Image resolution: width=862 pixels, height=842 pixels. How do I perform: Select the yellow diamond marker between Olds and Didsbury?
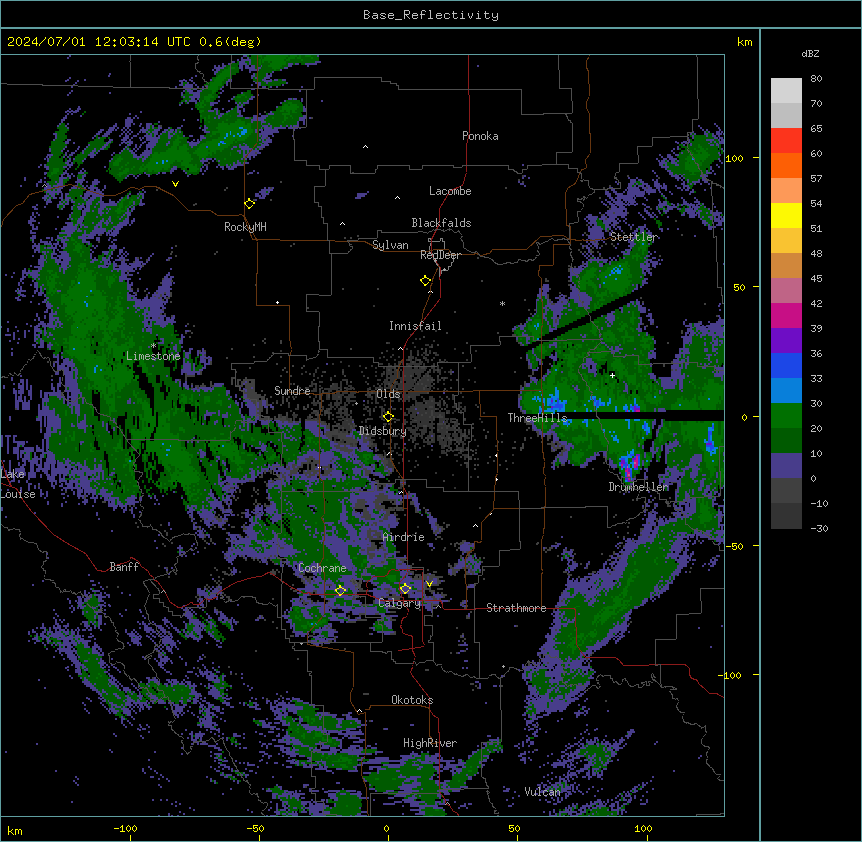click(x=388, y=417)
